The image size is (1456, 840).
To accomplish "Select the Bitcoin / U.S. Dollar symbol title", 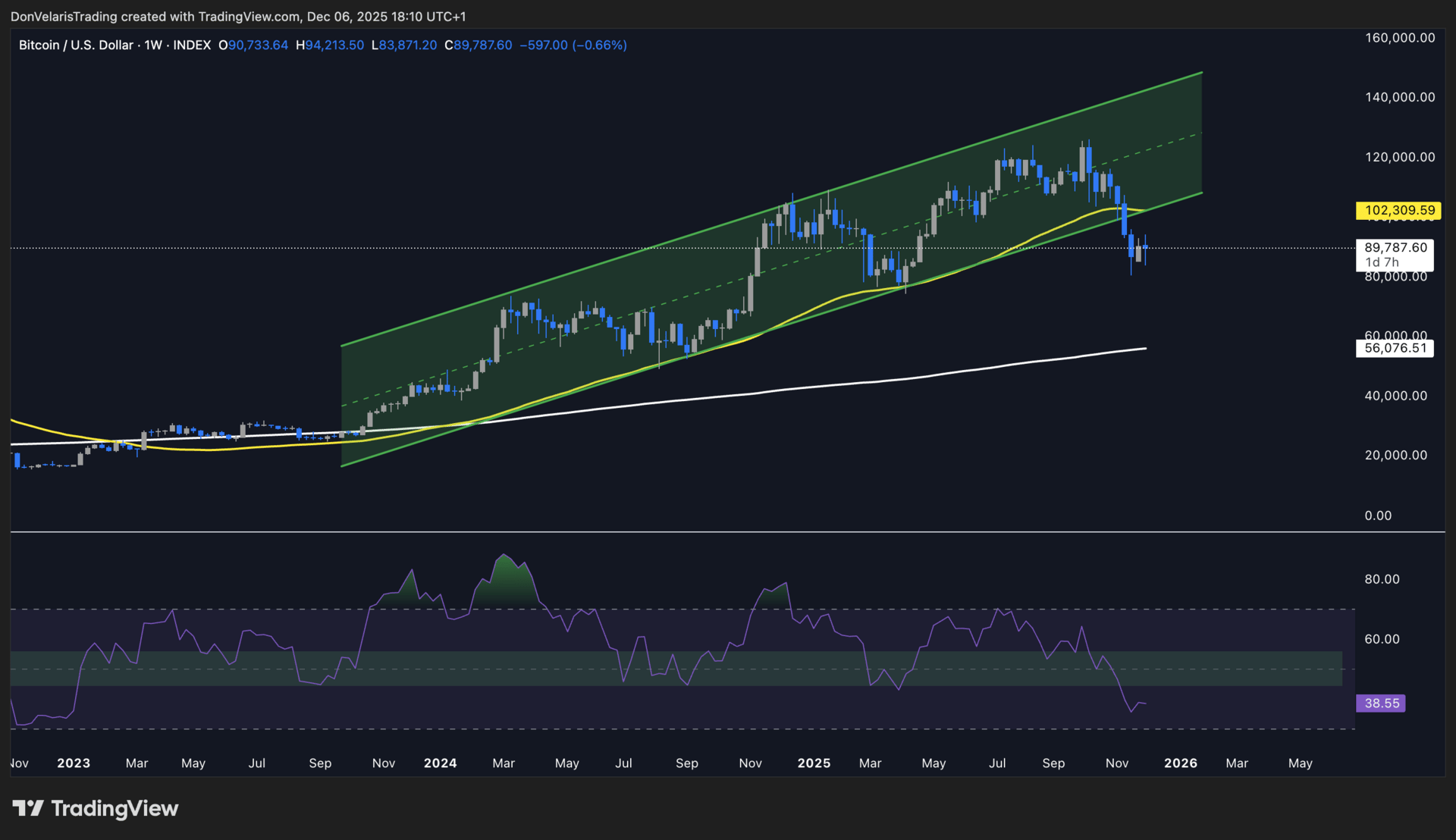I will pos(76,45).
